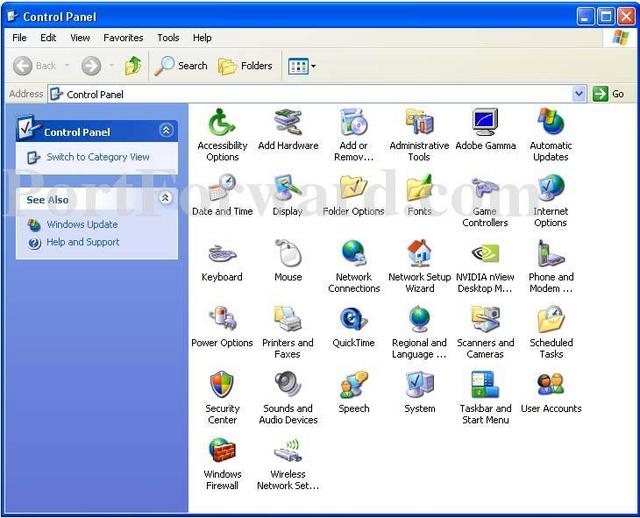Screen dimensions: 640x518
Task: Open Sounds and Audio Devices
Action: [288, 386]
